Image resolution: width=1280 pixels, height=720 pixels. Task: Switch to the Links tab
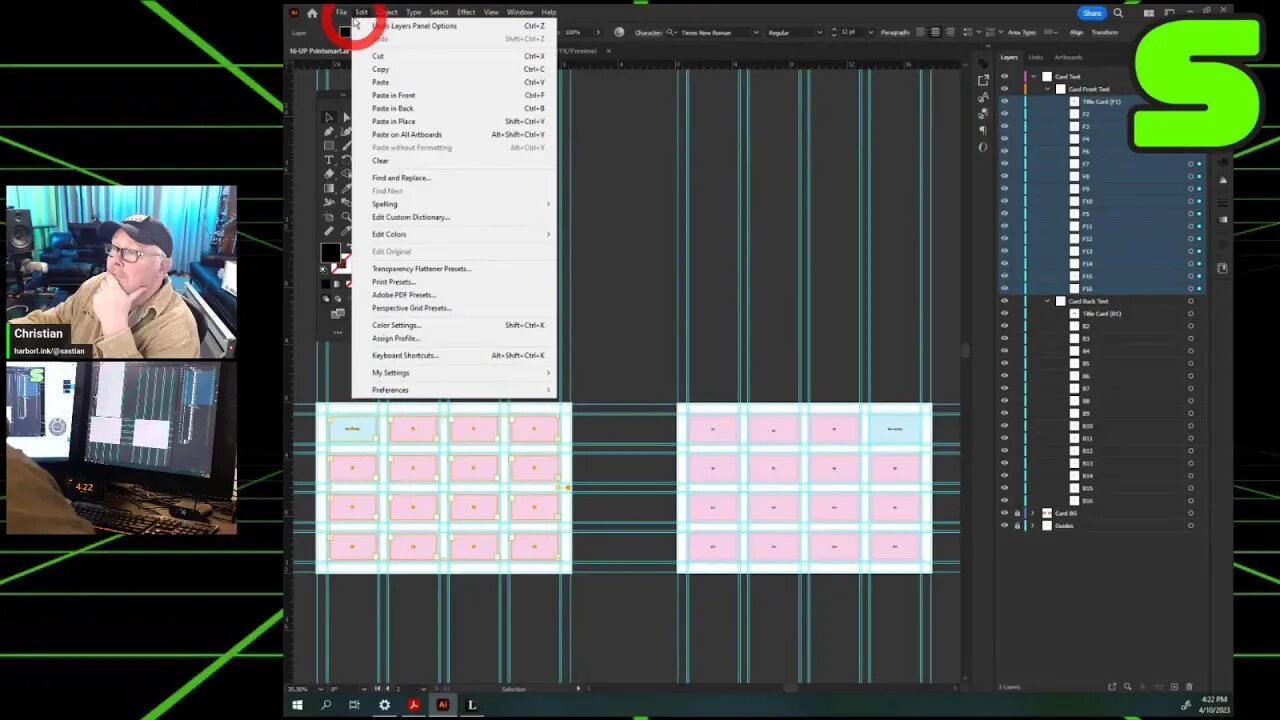[x=1036, y=57]
